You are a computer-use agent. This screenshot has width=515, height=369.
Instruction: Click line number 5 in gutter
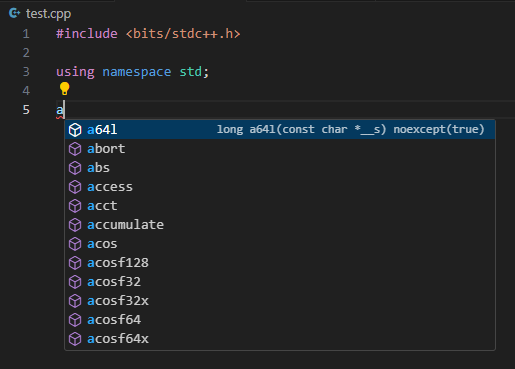pos(26,110)
